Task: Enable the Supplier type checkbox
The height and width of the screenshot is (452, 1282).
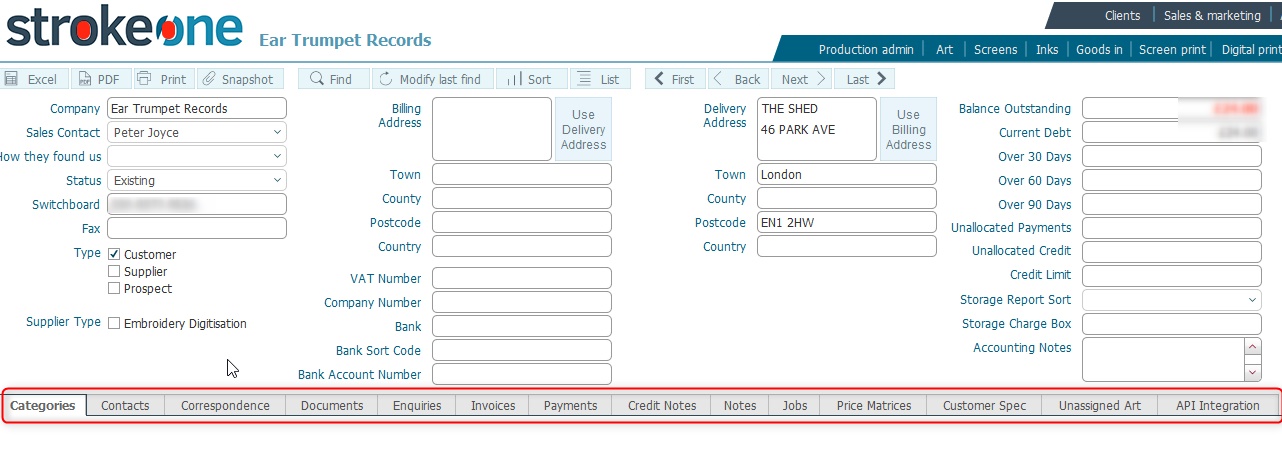Action: click(x=114, y=272)
